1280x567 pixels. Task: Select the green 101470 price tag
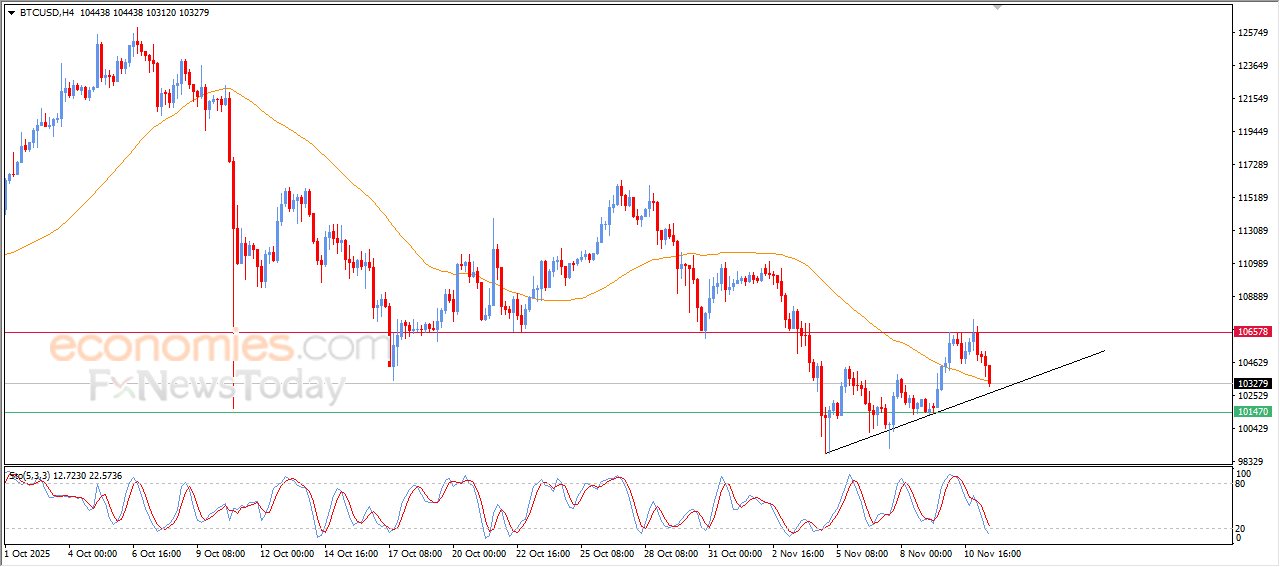coord(1252,412)
